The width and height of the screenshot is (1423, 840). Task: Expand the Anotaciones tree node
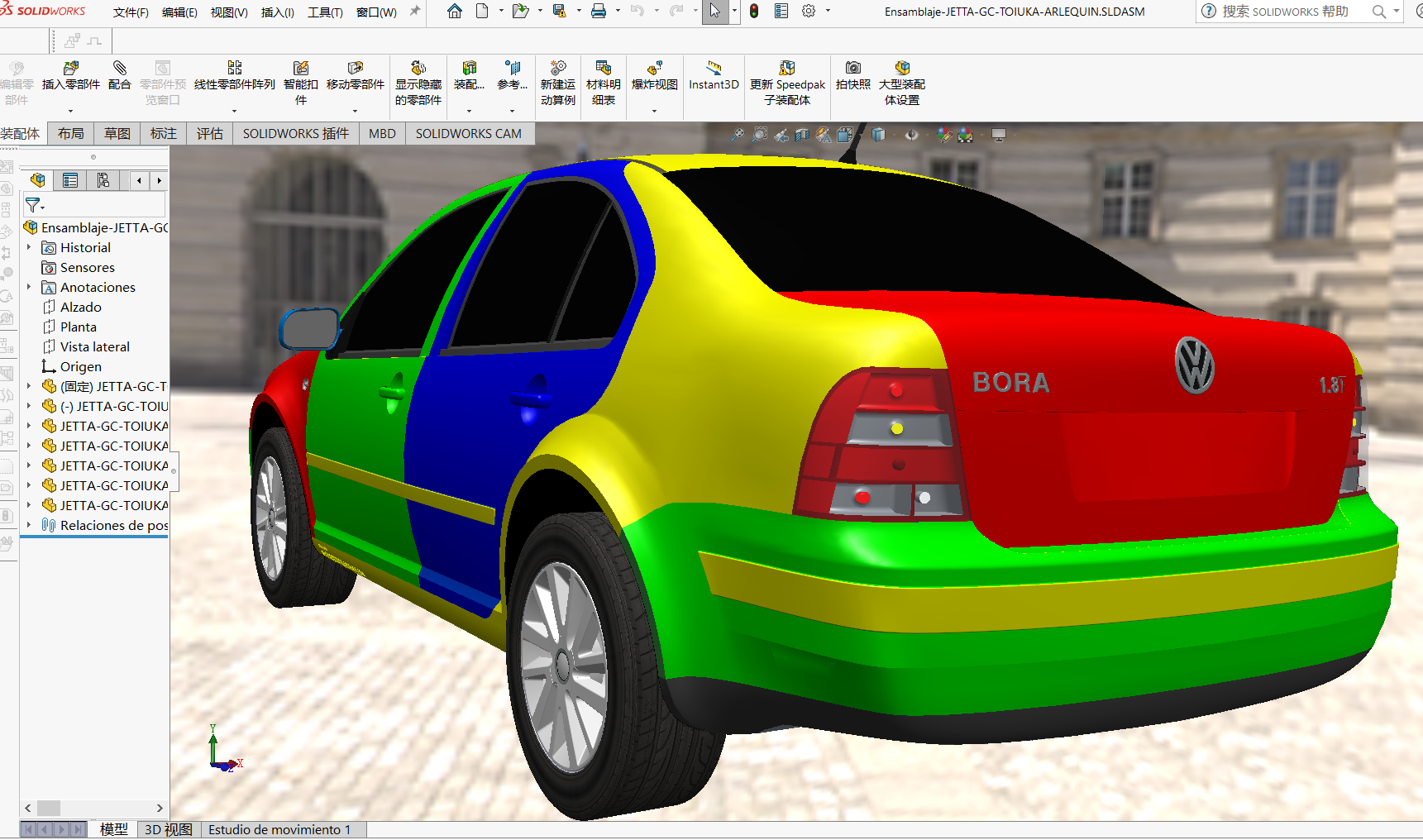[29, 287]
